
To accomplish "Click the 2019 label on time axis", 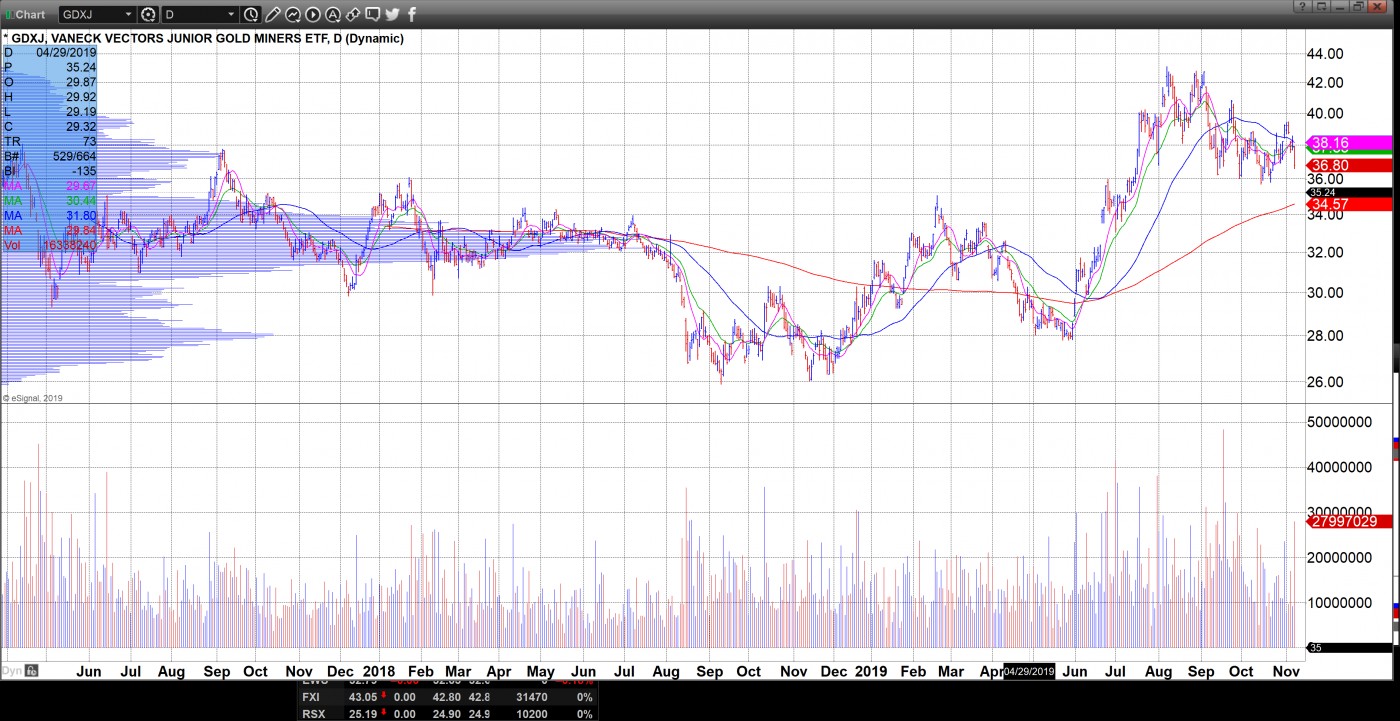I will click(x=870, y=672).
